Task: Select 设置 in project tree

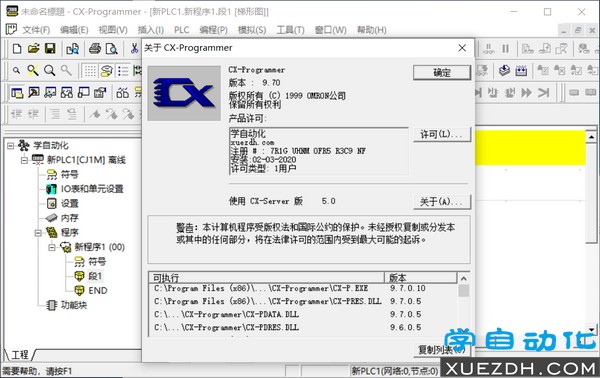Action: click(70, 203)
